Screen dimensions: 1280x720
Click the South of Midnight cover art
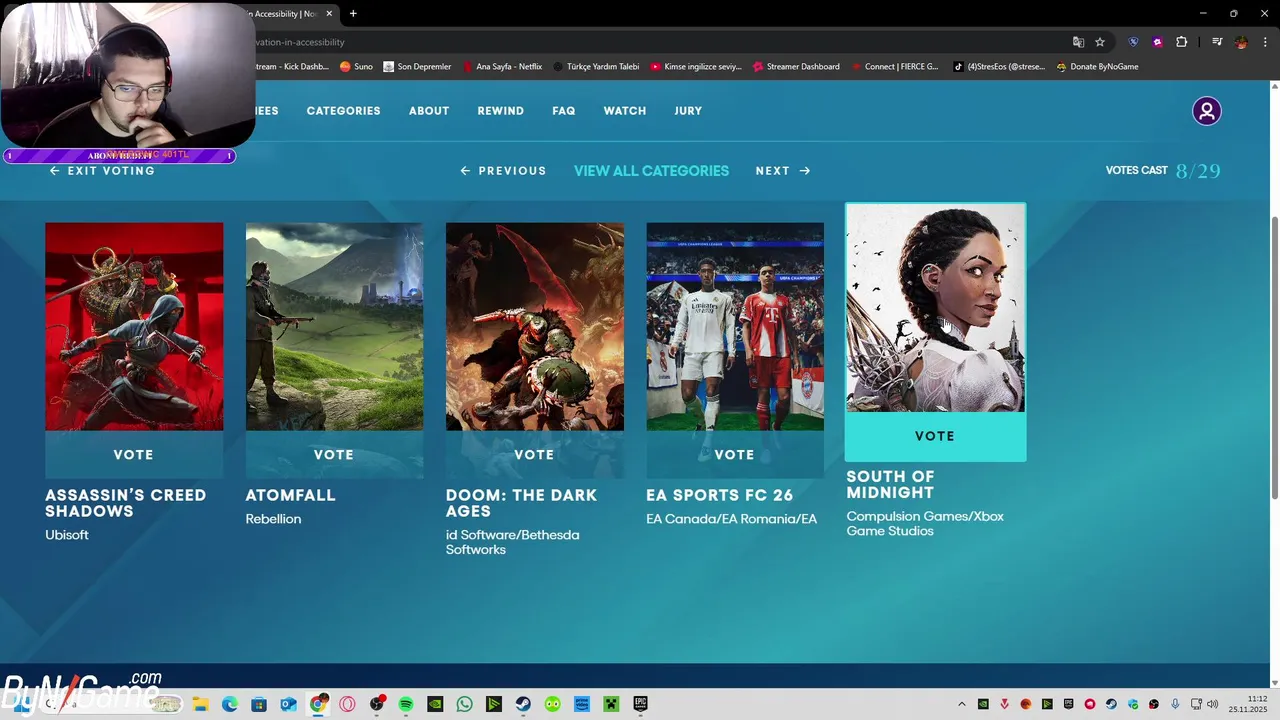point(936,308)
